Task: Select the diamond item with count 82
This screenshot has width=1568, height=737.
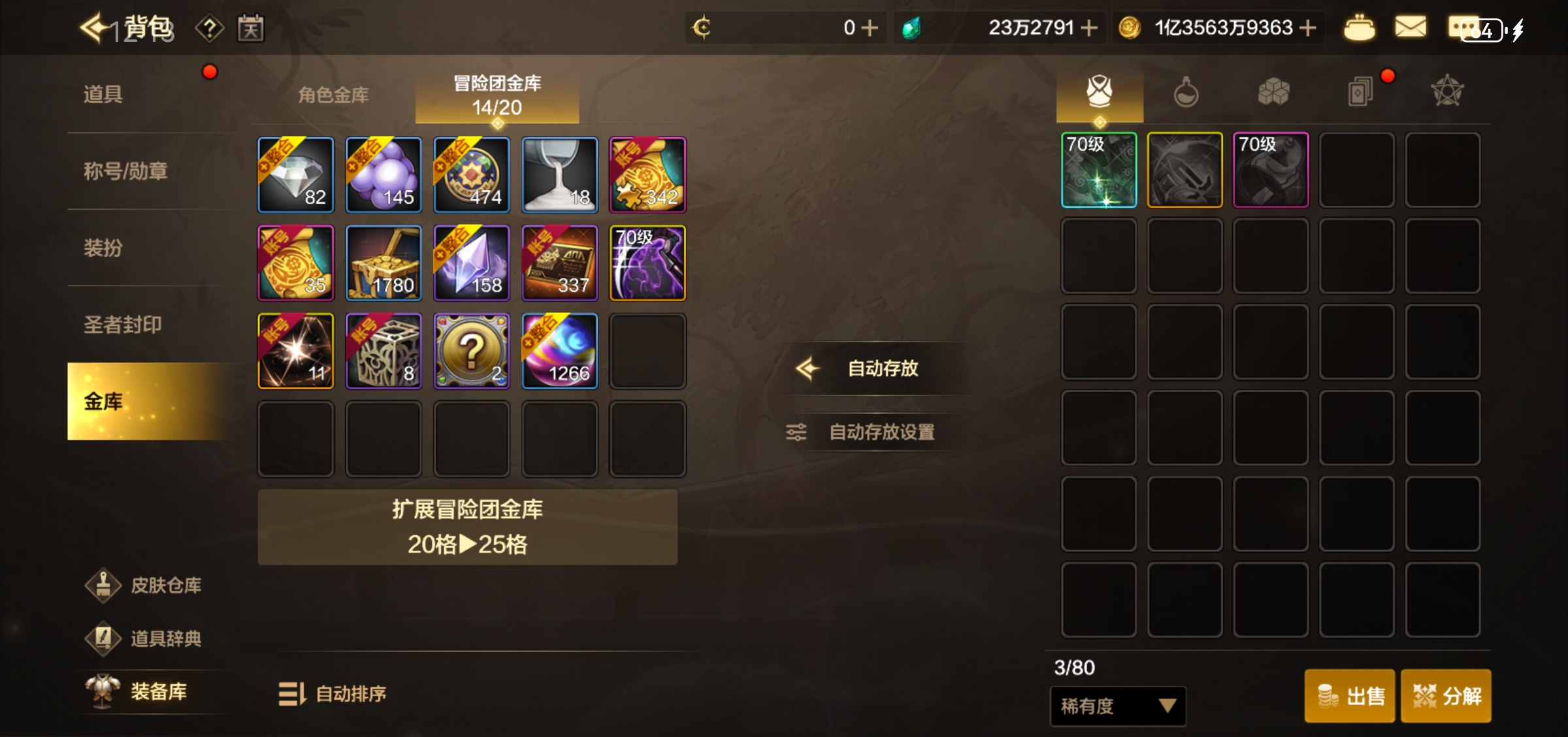Action: [x=296, y=174]
